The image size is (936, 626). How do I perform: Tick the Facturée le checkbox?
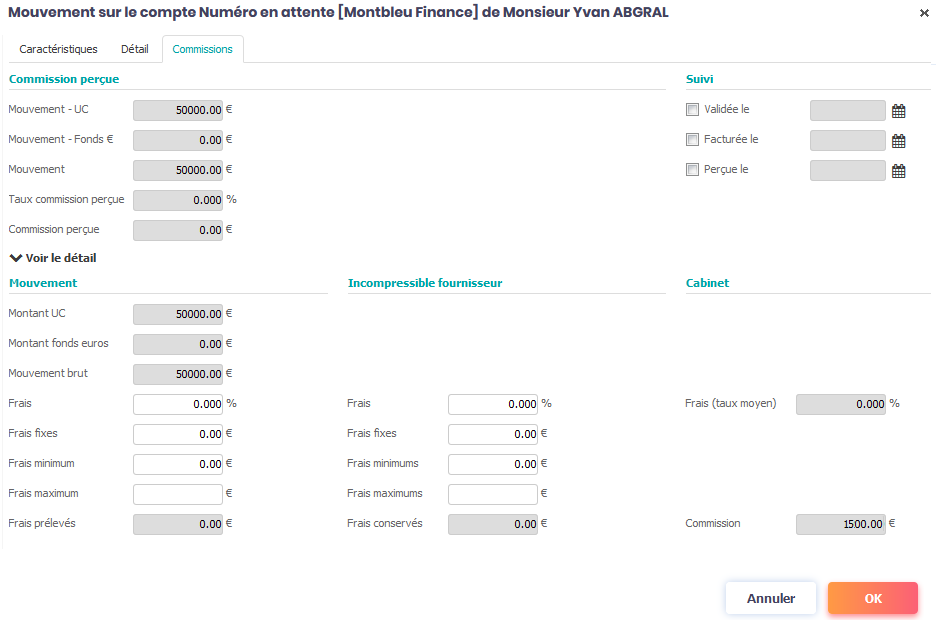point(692,140)
